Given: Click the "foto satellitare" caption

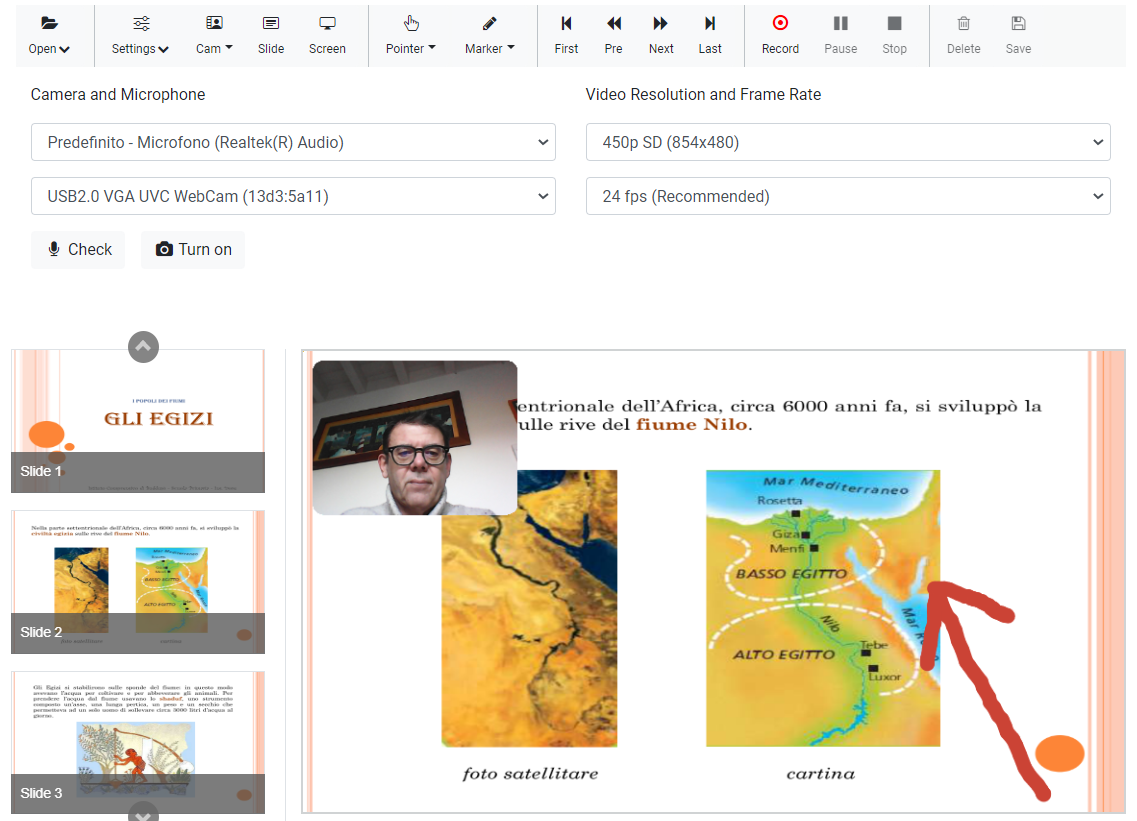Looking at the screenshot, I should tap(530, 774).
